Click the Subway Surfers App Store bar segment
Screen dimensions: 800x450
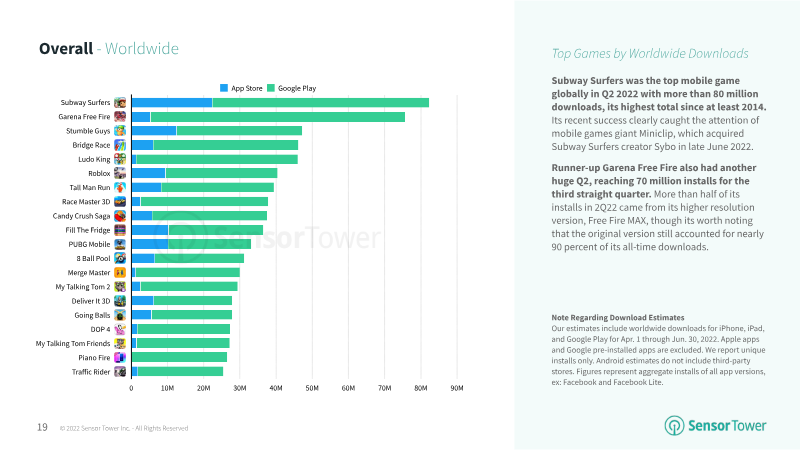pos(171,102)
